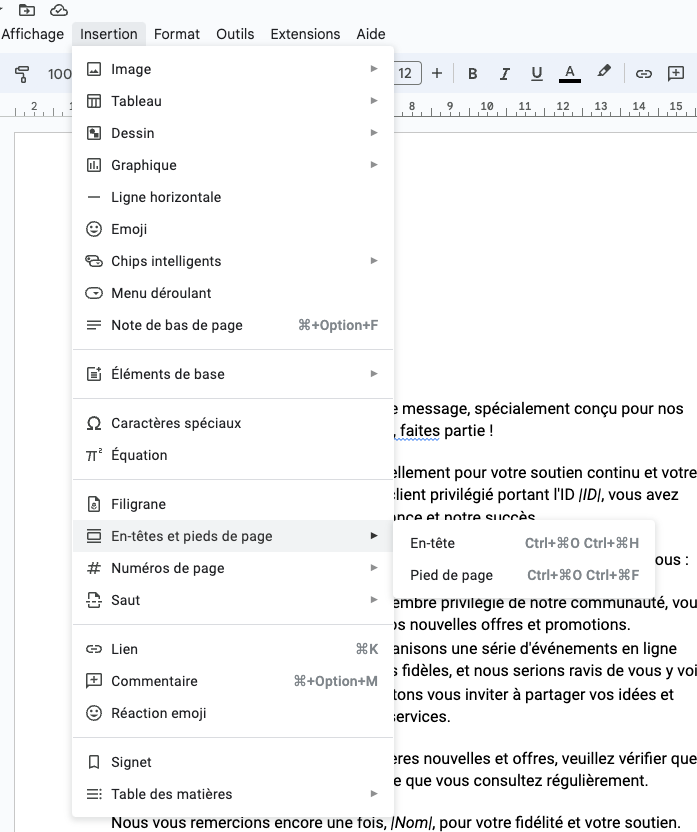Toggle underline formatting
The height and width of the screenshot is (832, 697).
(537, 74)
